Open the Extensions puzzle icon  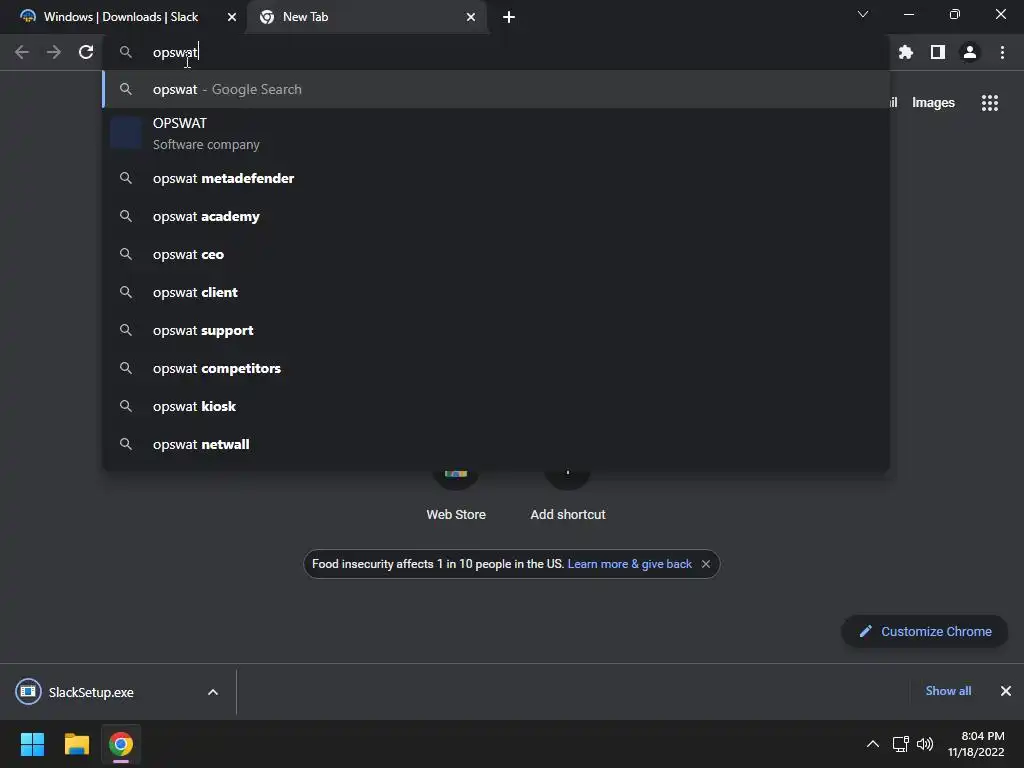point(905,52)
